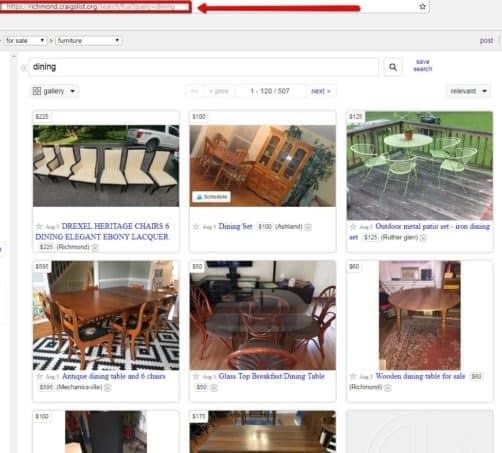
Task: Click the glass top table thumbnail
Action: tap(263, 315)
